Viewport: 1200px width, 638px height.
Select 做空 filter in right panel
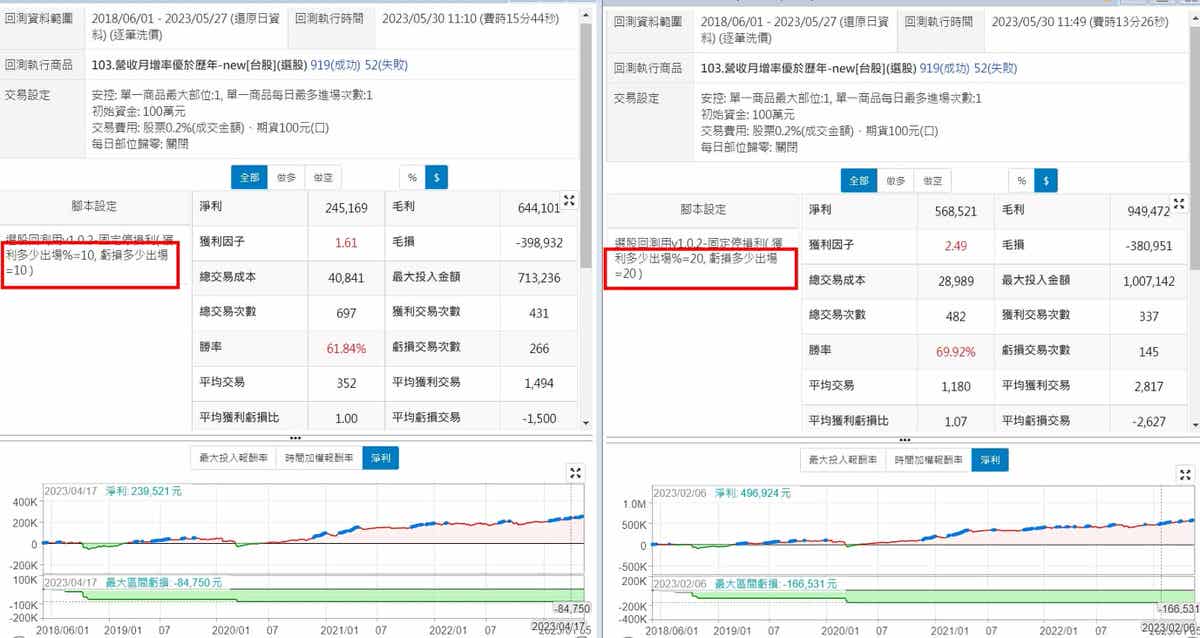(932, 180)
